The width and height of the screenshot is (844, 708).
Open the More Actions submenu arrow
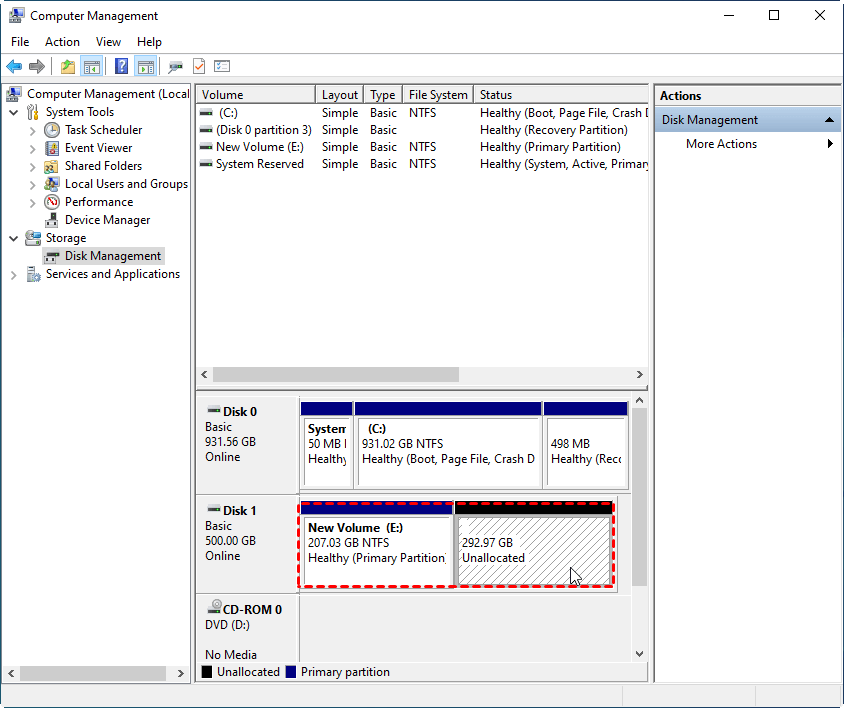[831, 144]
